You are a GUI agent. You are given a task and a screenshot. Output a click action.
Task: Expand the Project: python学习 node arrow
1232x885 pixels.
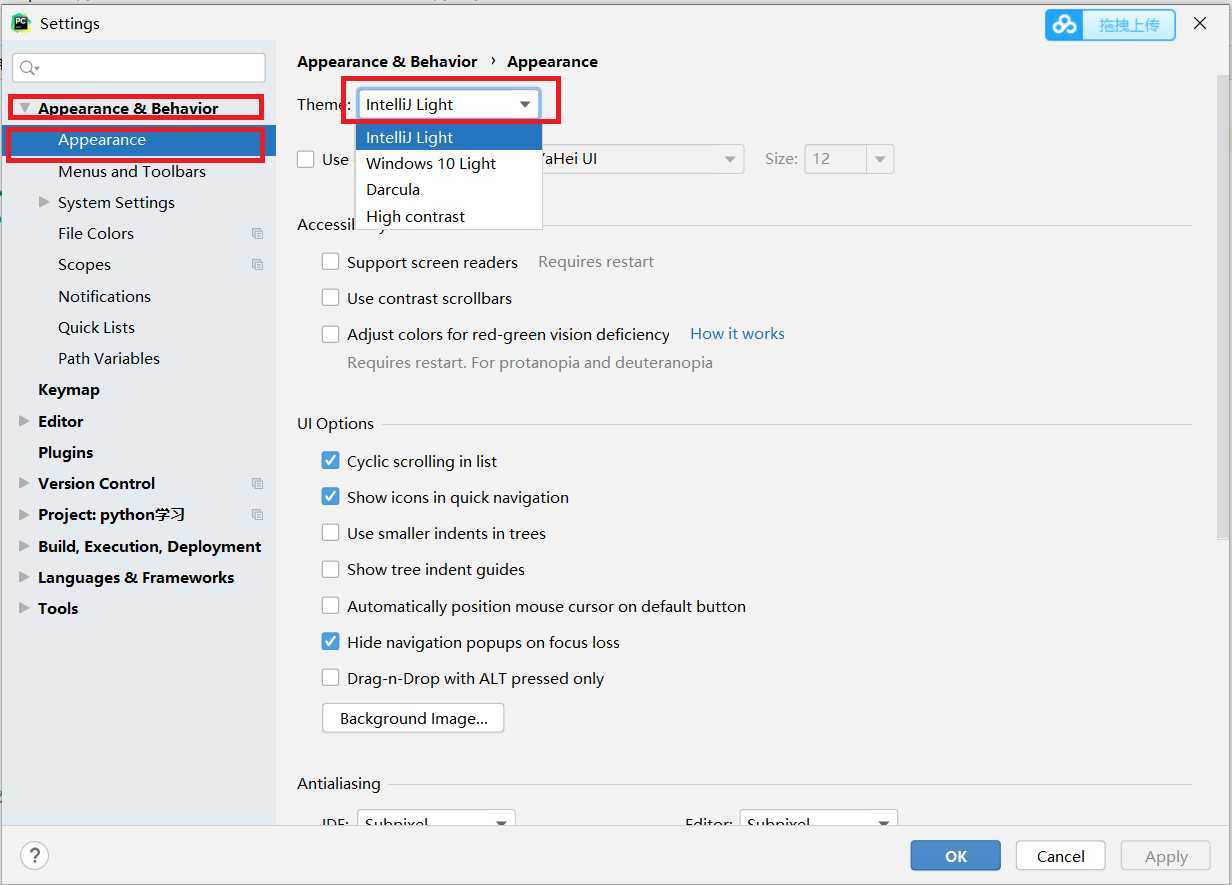point(24,515)
